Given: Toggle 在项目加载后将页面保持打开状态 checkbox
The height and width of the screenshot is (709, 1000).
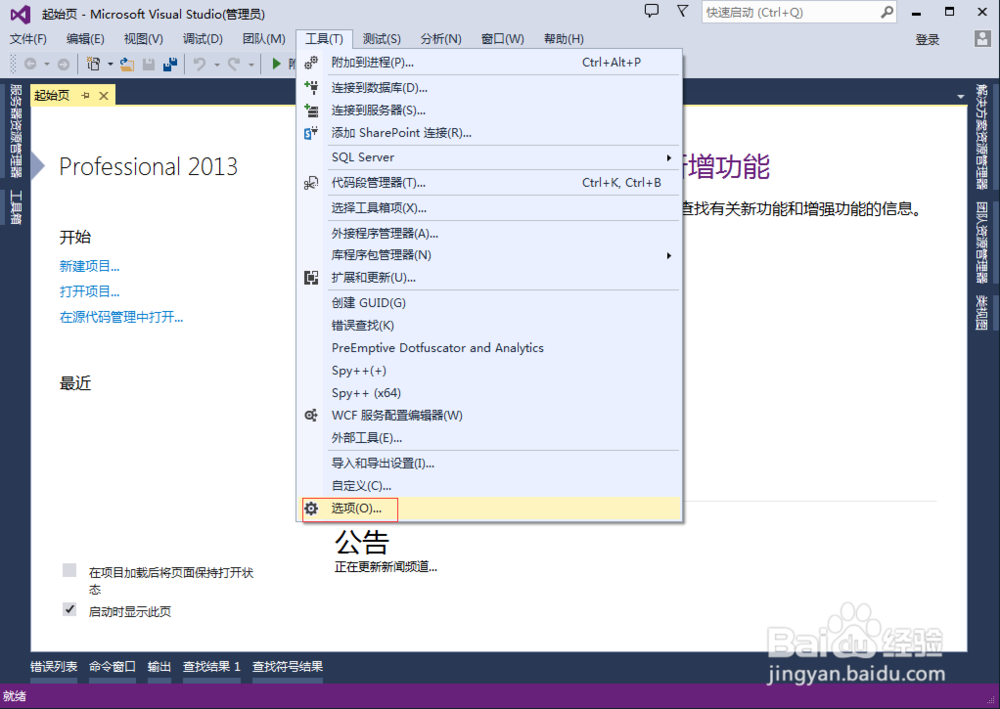Looking at the screenshot, I should [70, 570].
